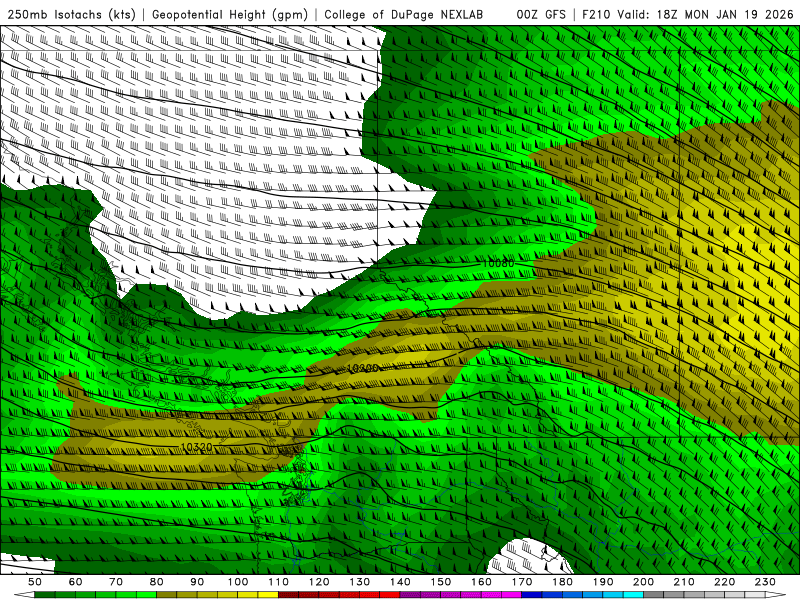800x600 pixels.
Task: Click the 110 tick label on the color scale
Action: pos(278,582)
